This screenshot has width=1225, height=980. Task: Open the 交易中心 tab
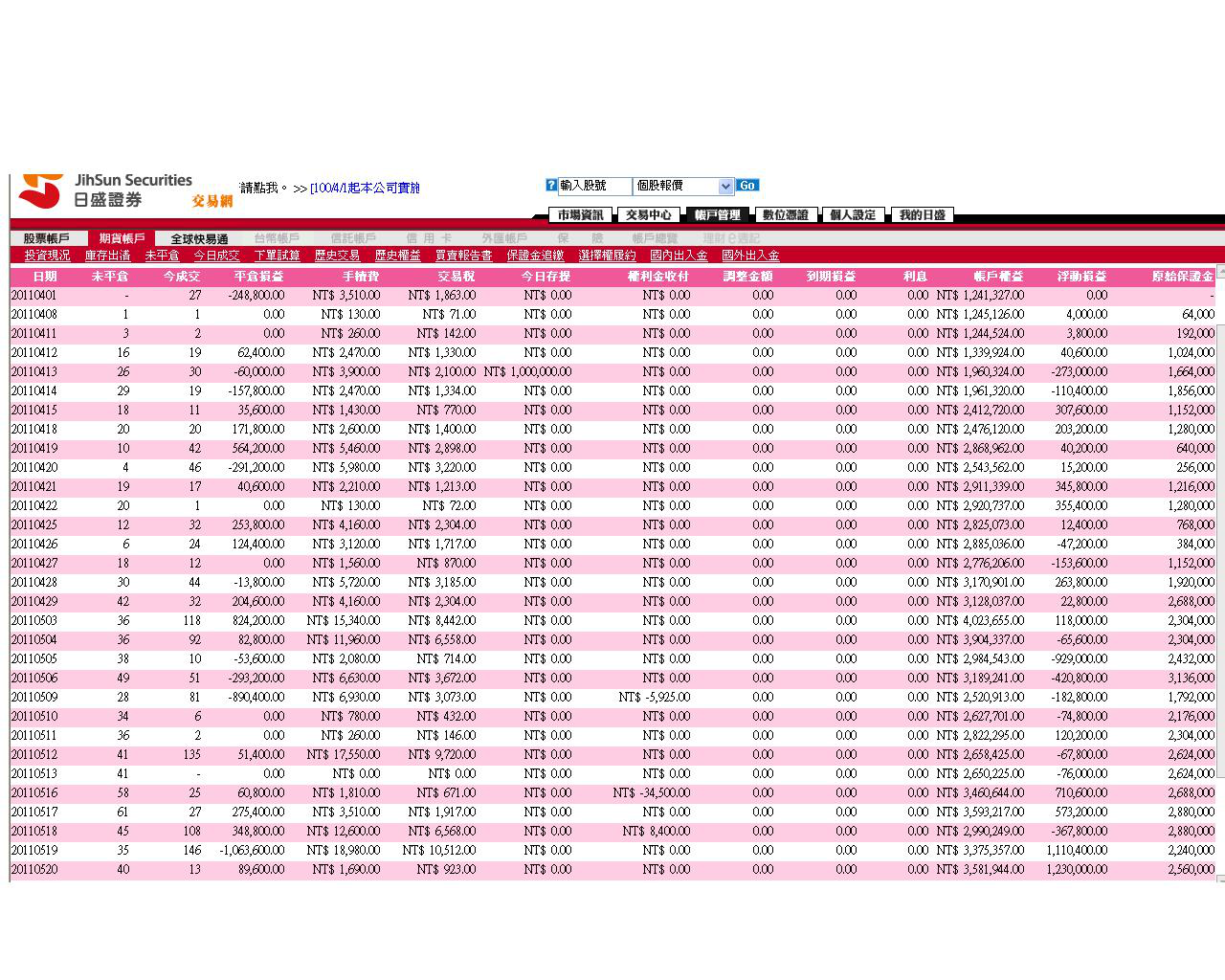[649, 215]
